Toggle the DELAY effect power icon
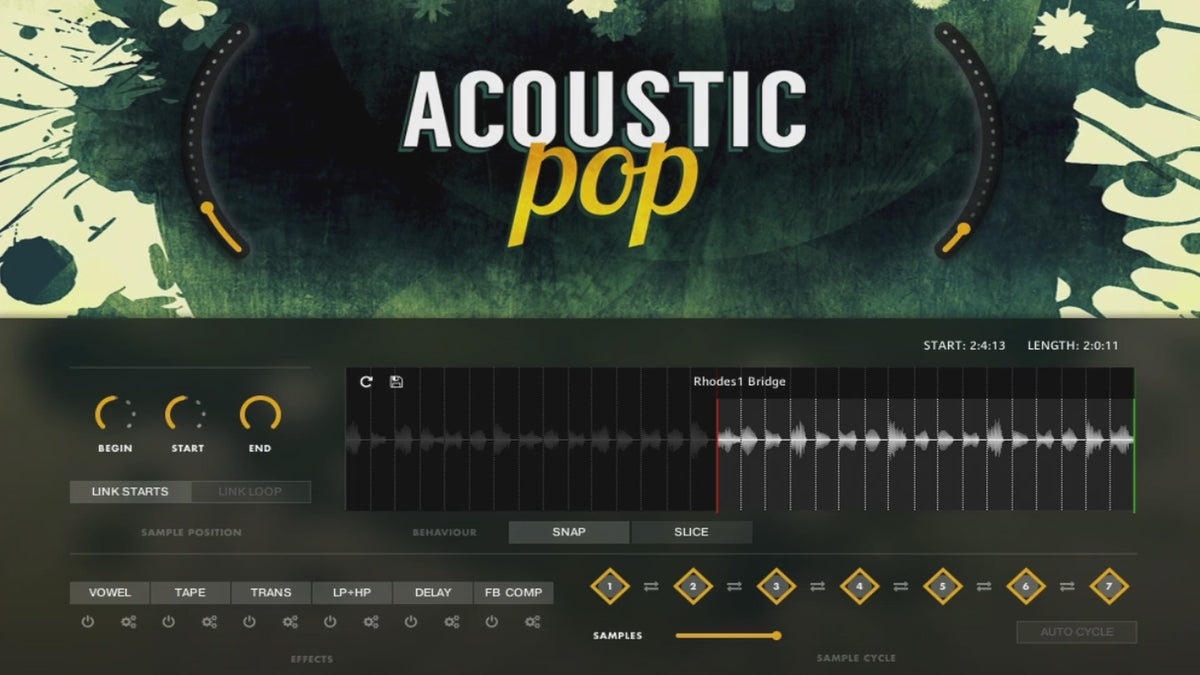 [411, 622]
